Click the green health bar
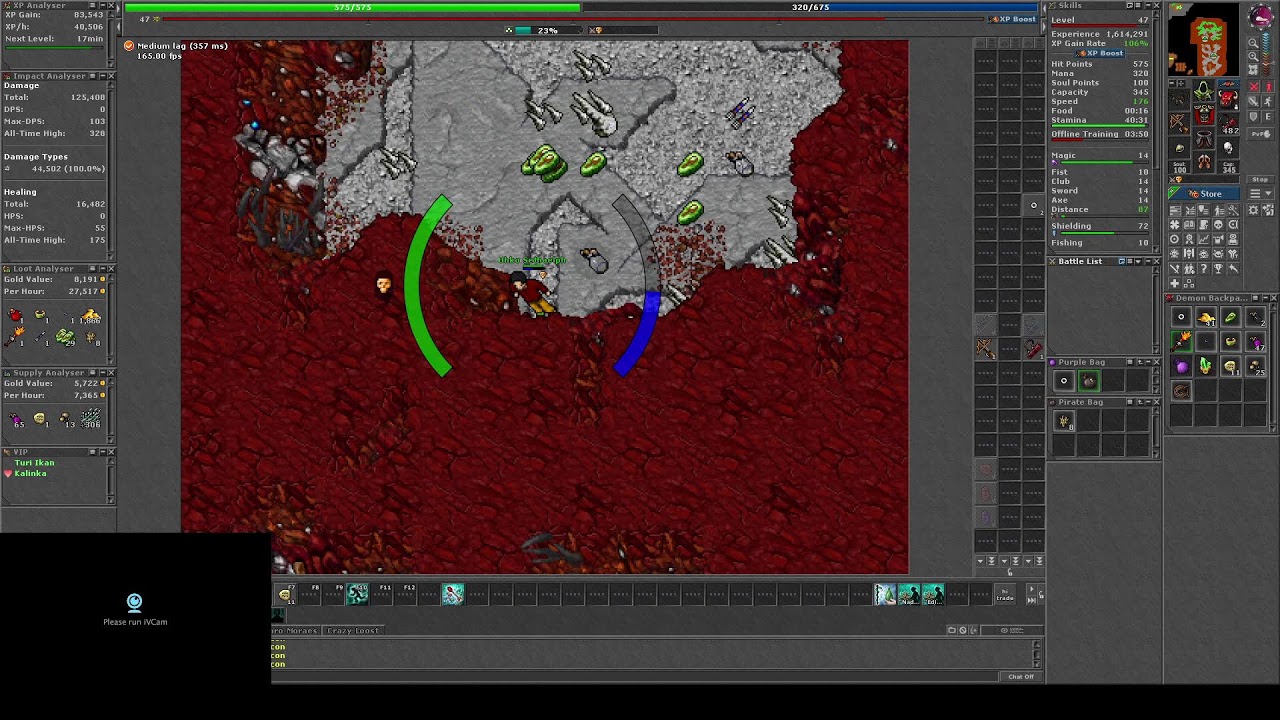 [x=352, y=7]
